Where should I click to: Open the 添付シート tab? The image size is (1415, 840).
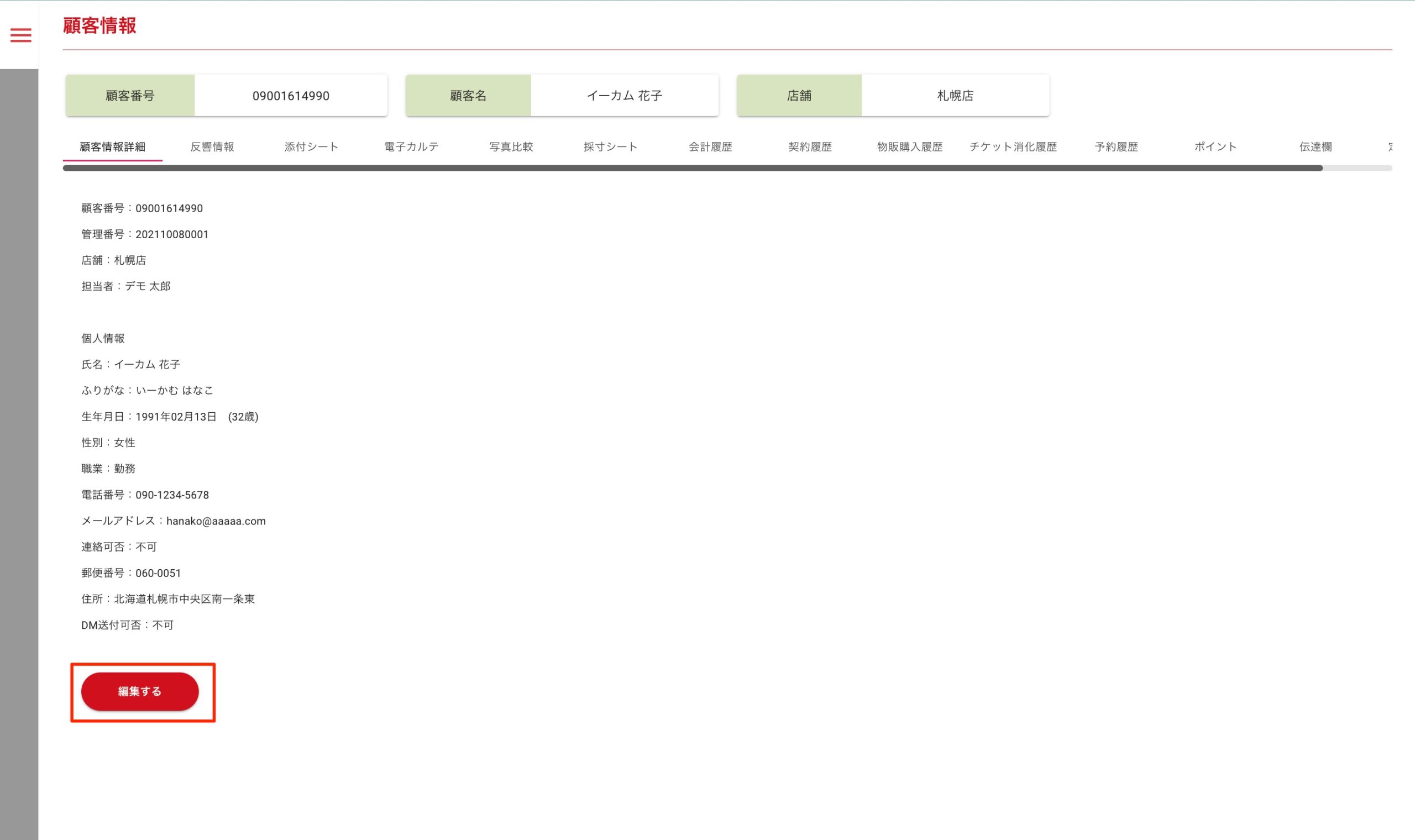(311, 146)
